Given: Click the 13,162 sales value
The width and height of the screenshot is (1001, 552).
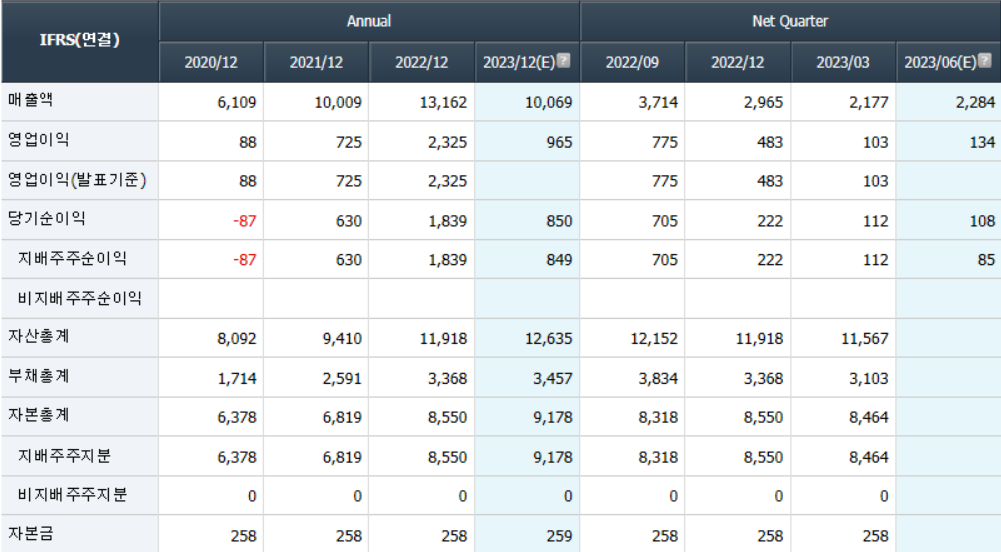Looking at the screenshot, I should click(443, 102).
